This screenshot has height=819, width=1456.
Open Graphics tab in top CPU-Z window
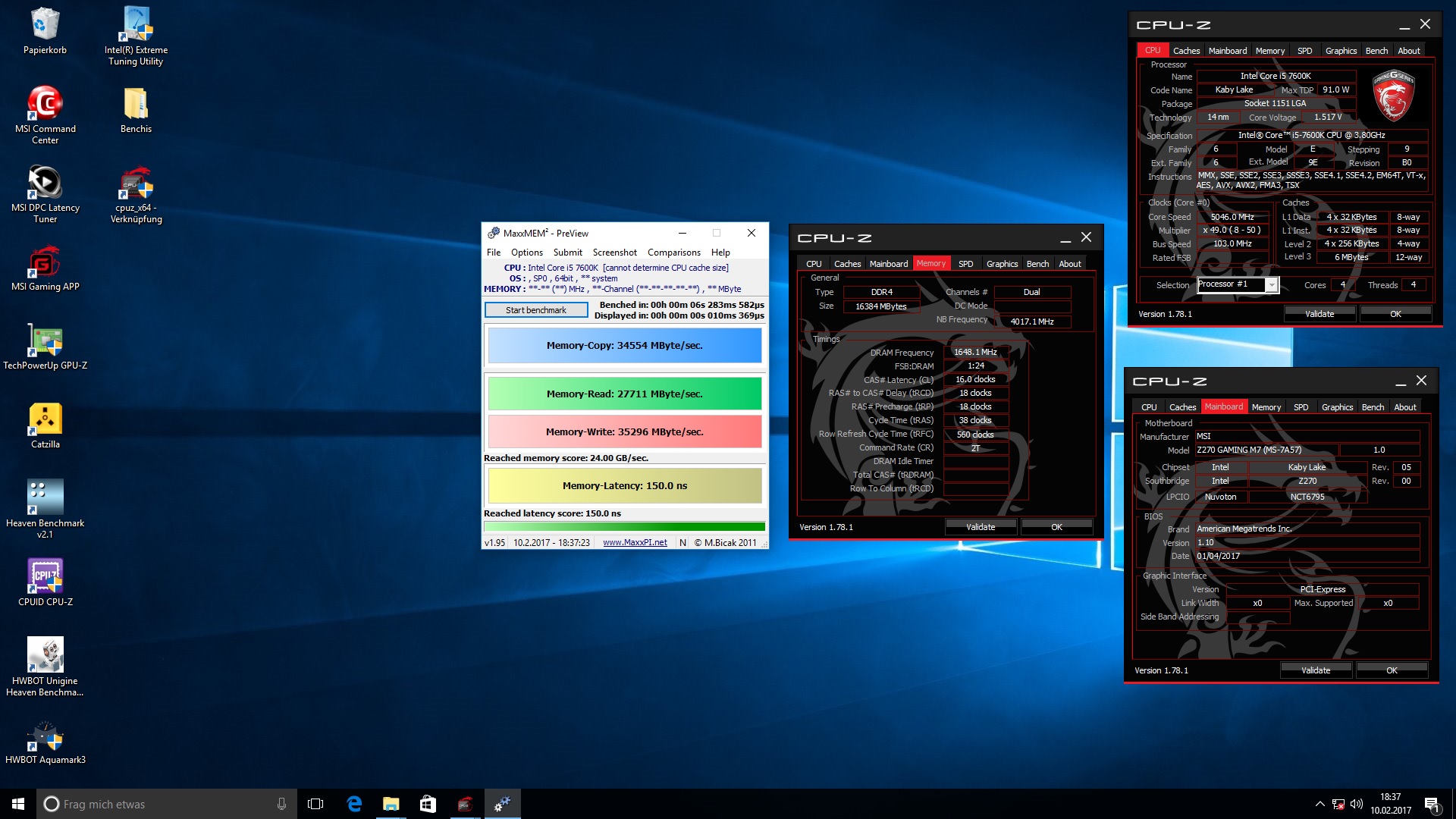click(x=1341, y=51)
